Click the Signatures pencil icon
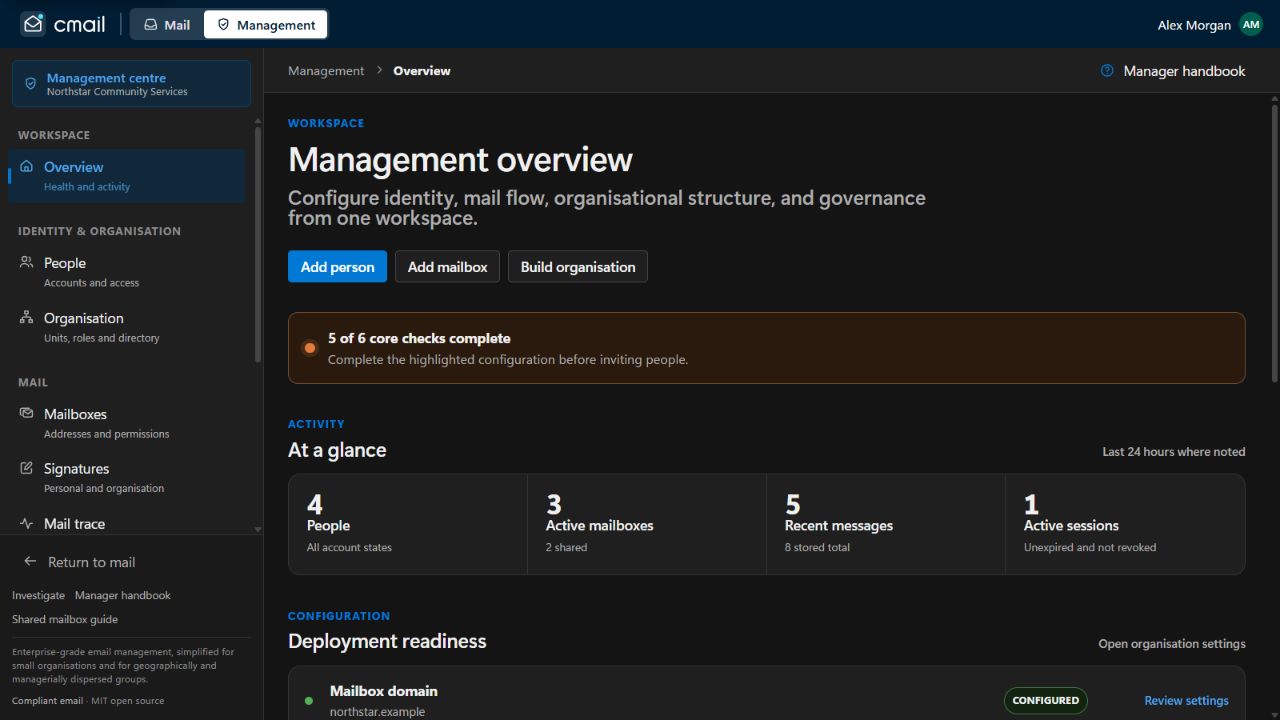Image resolution: width=1280 pixels, height=720 pixels. [26, 468]
